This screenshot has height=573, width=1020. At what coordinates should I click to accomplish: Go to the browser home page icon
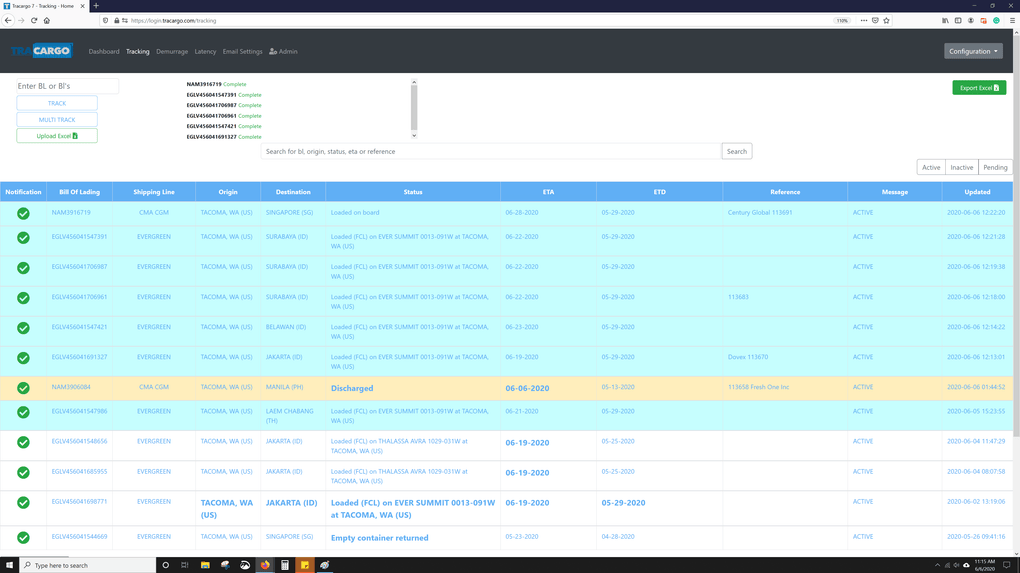tap(47, 20)
